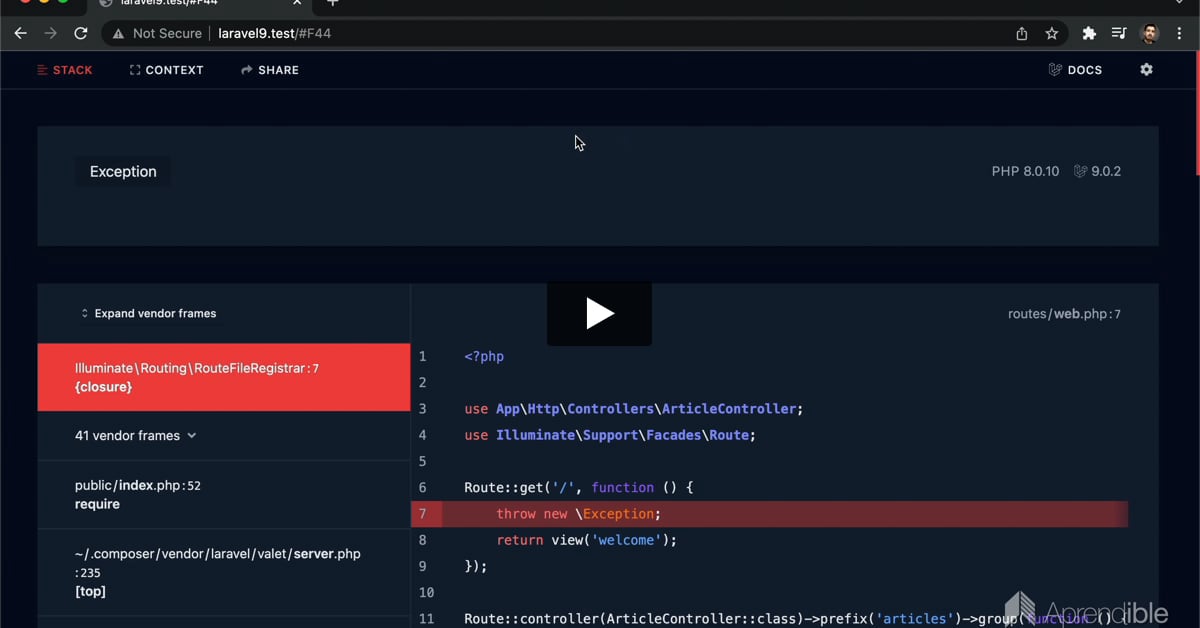Go back with the browser back arrow
1200x628 pixels.
(20, 33)
